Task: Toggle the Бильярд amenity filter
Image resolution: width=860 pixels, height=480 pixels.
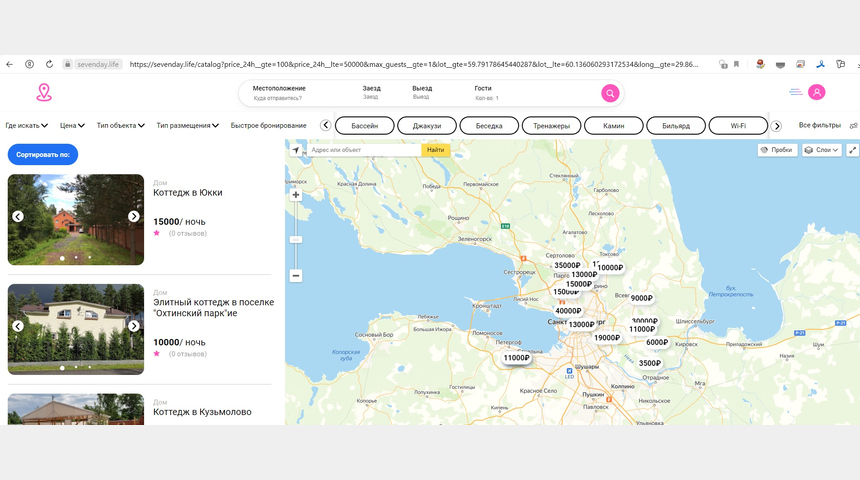Action: (676, 126)
